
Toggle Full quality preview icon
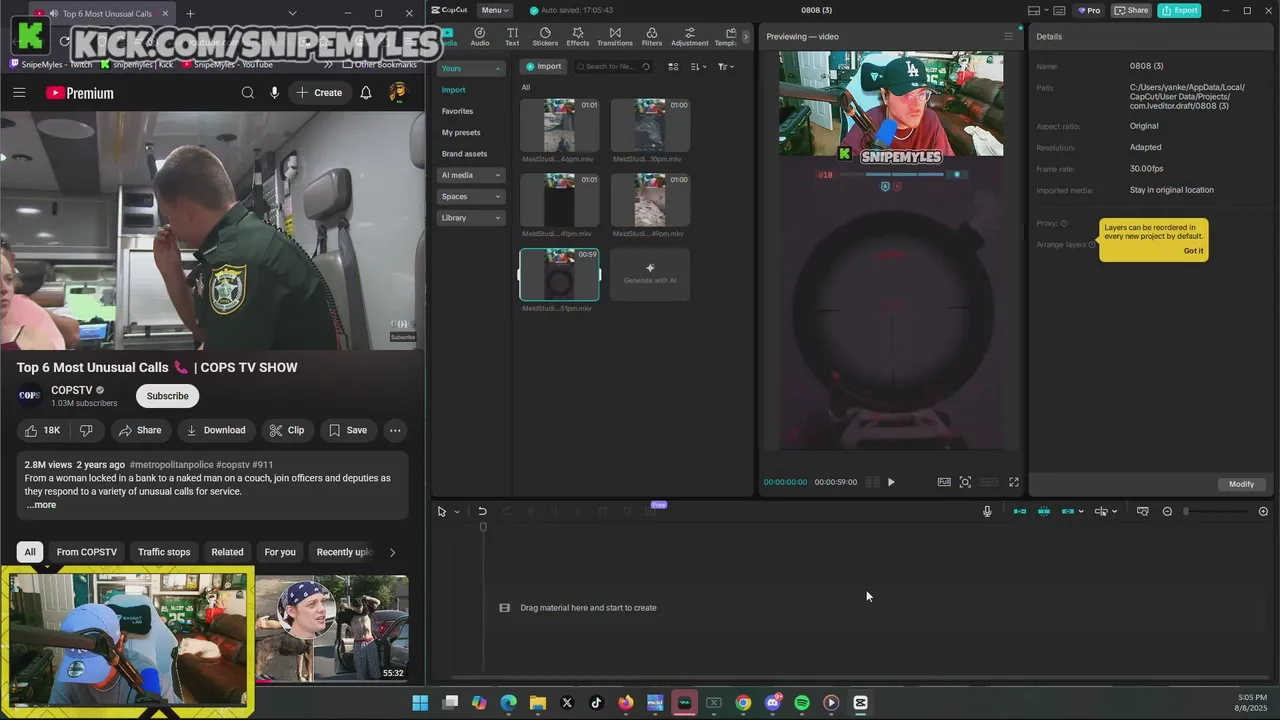click(944, 482)
